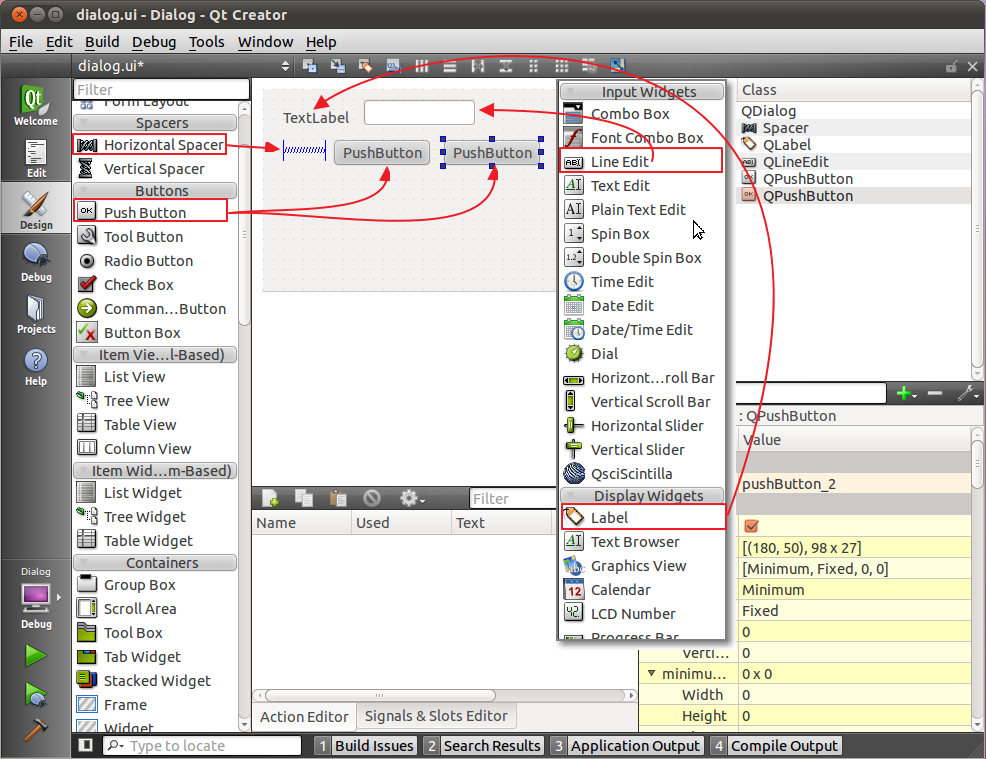Select QsciScintilla in Input Widgets list
This screenshot has width=986, height=759.
coord(631,474)
